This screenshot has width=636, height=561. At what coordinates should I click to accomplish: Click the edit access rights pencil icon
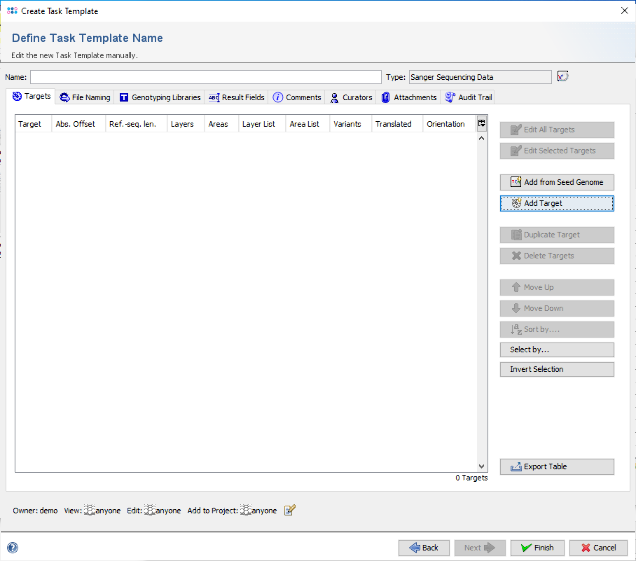290,510
